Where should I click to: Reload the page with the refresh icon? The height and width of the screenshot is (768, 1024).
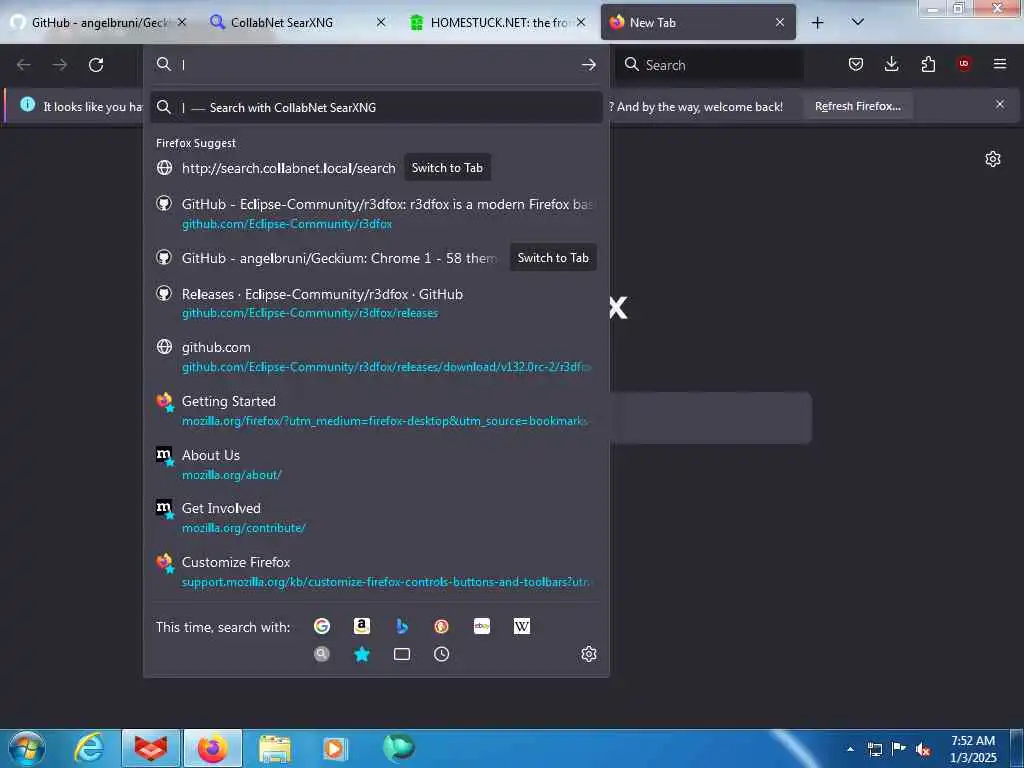point(96,65)
